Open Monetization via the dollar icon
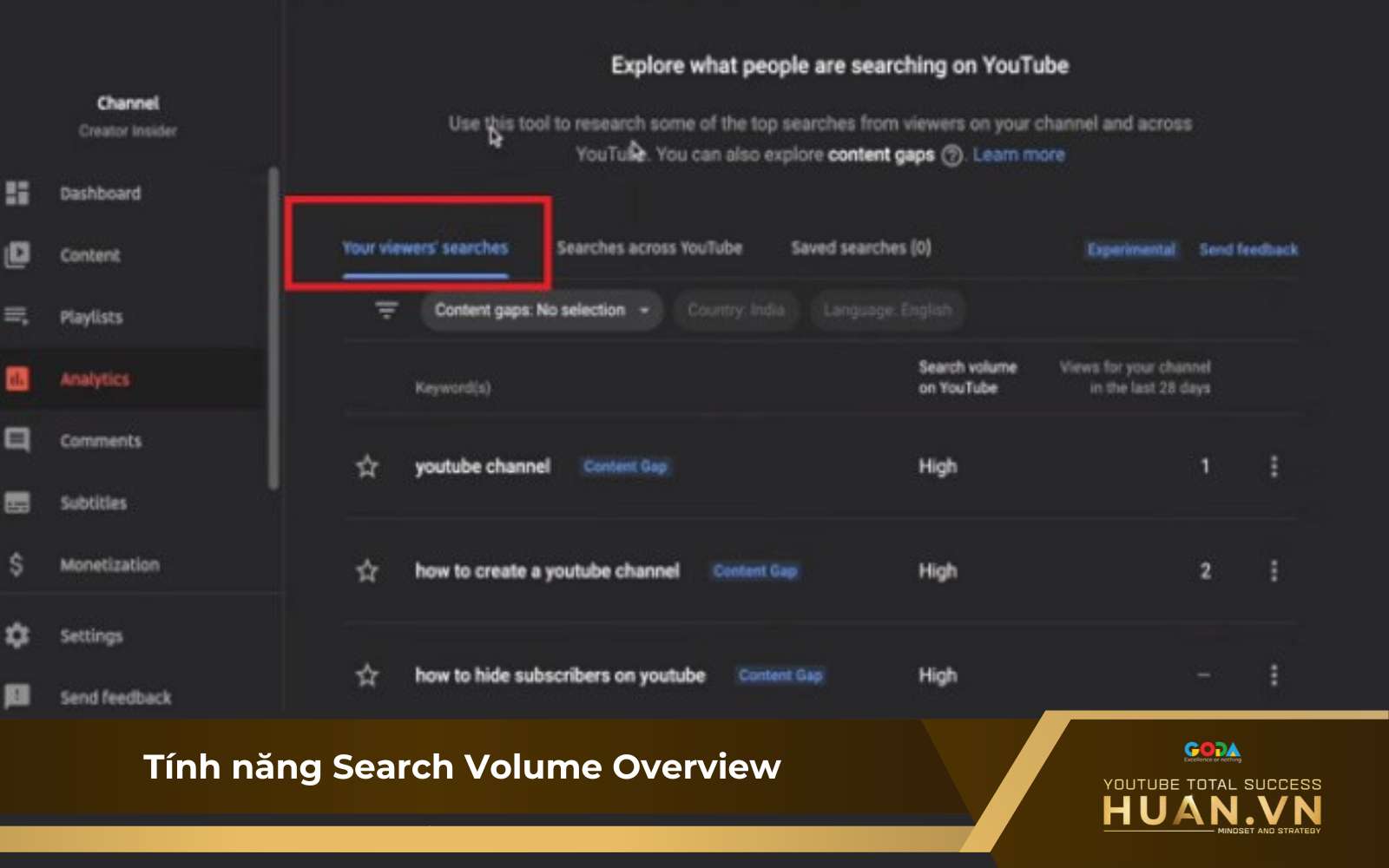 click(x=19, y=565)
